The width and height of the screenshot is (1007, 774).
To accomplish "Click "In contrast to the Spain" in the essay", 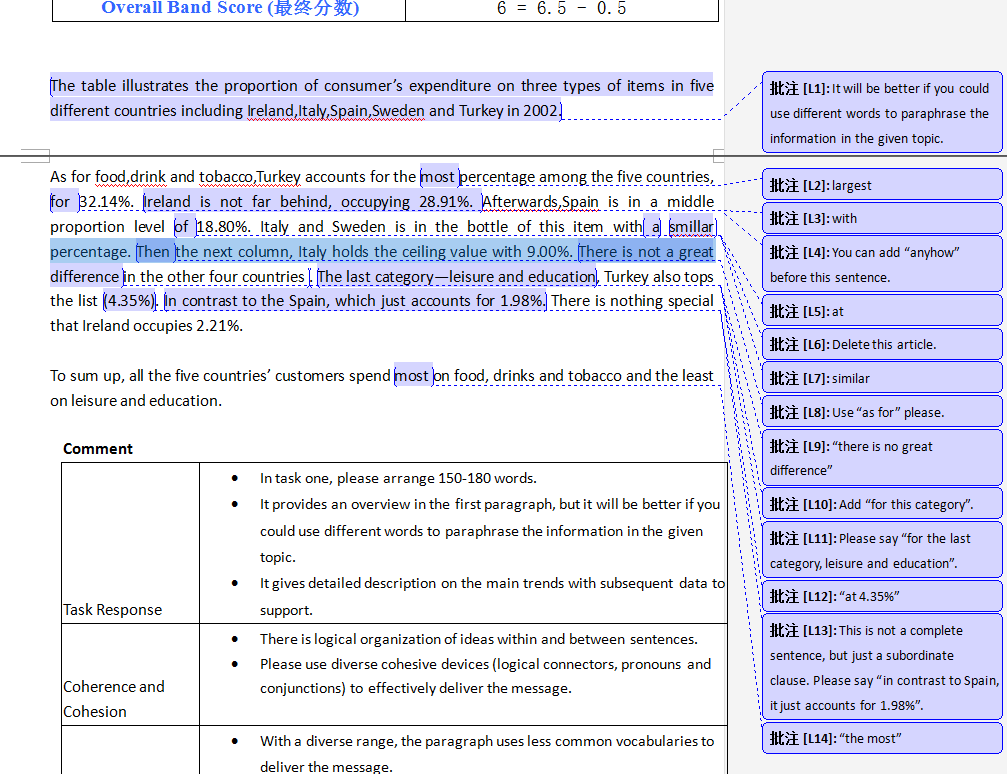I will 245,301.
